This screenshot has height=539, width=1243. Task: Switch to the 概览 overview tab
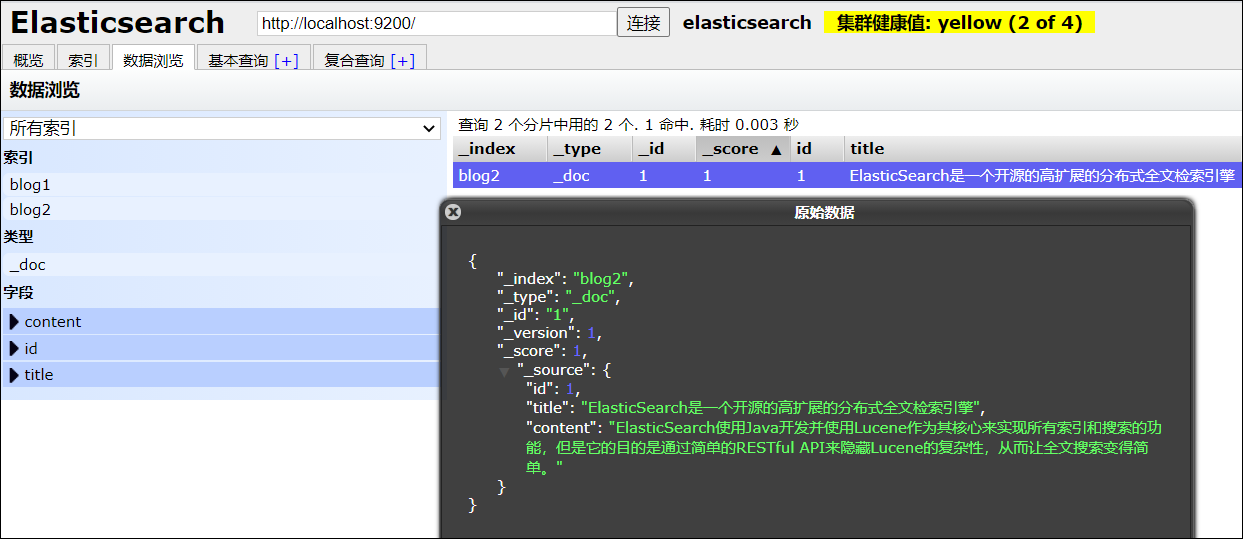28,60
